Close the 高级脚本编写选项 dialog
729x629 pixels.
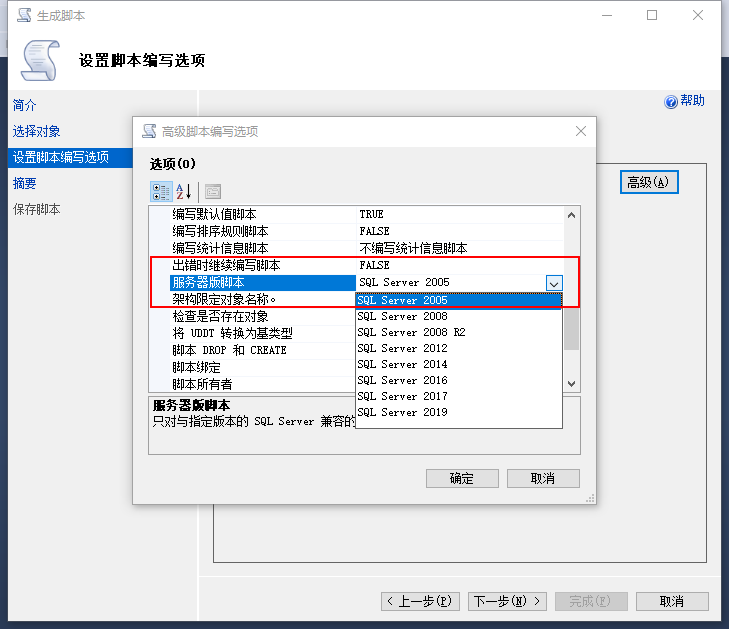[581, 131]
